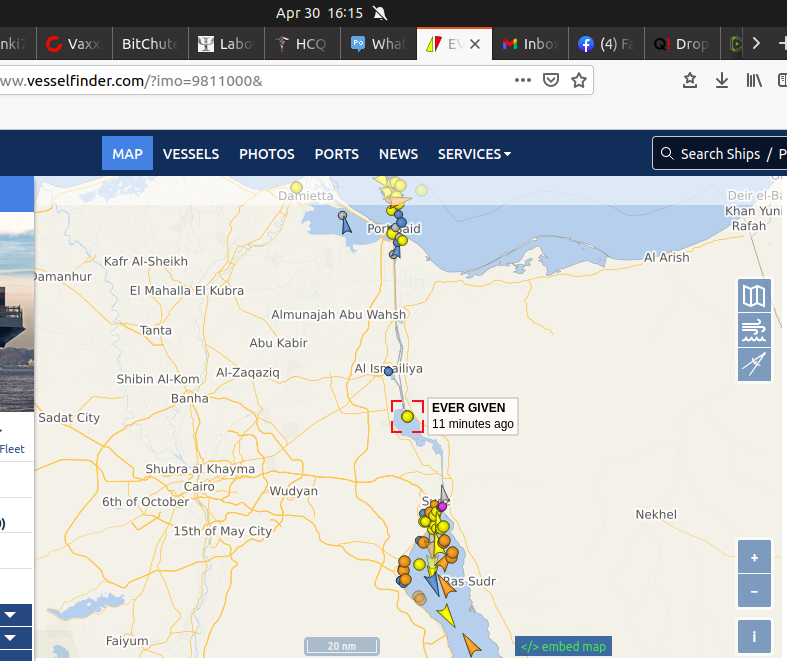This screenshot has height=661, width=787.
Task: Open the VESSELS menu item
Action: 191,154
